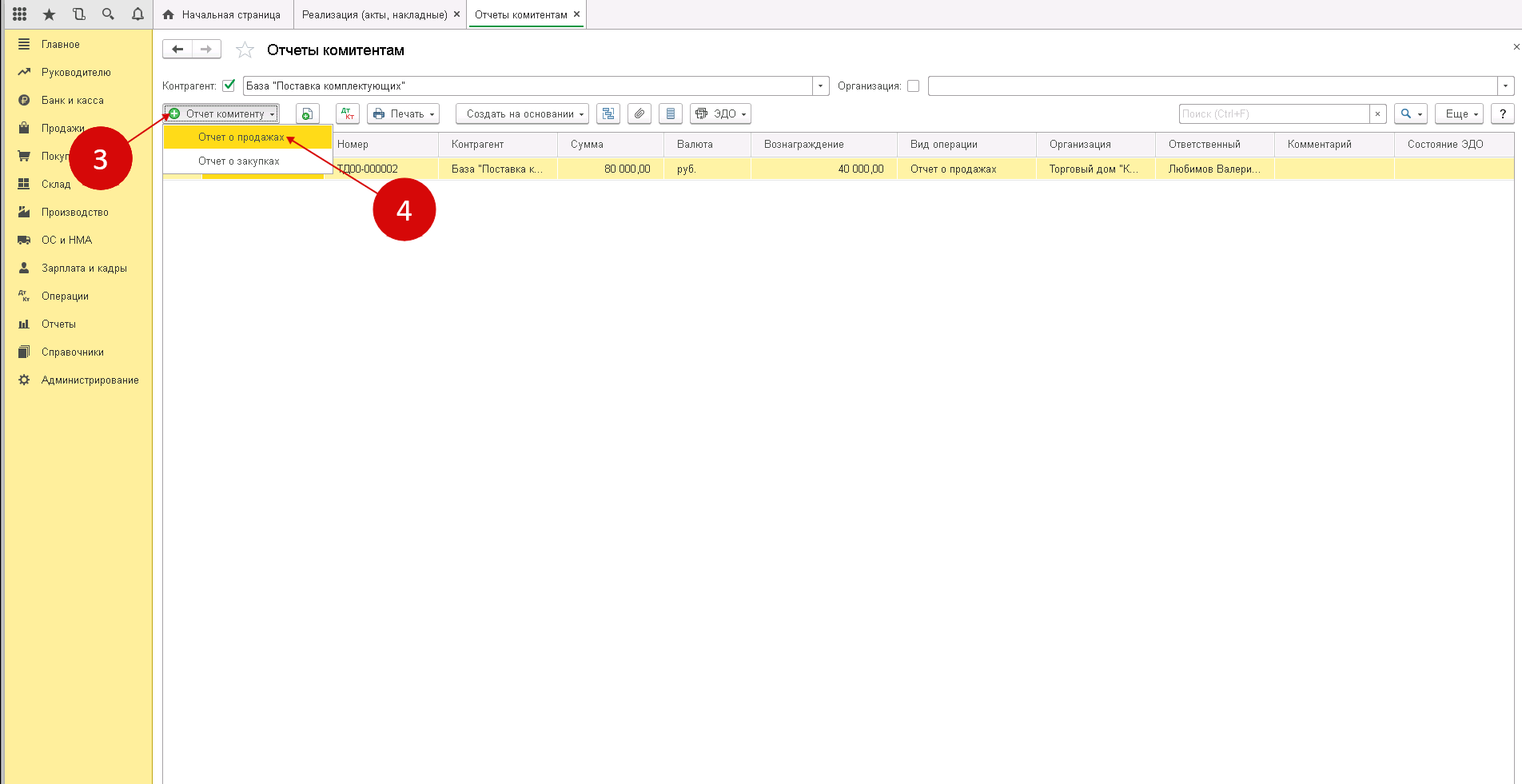Click the related documents structure icon
1522x784 pixels.
click(608, 114)
